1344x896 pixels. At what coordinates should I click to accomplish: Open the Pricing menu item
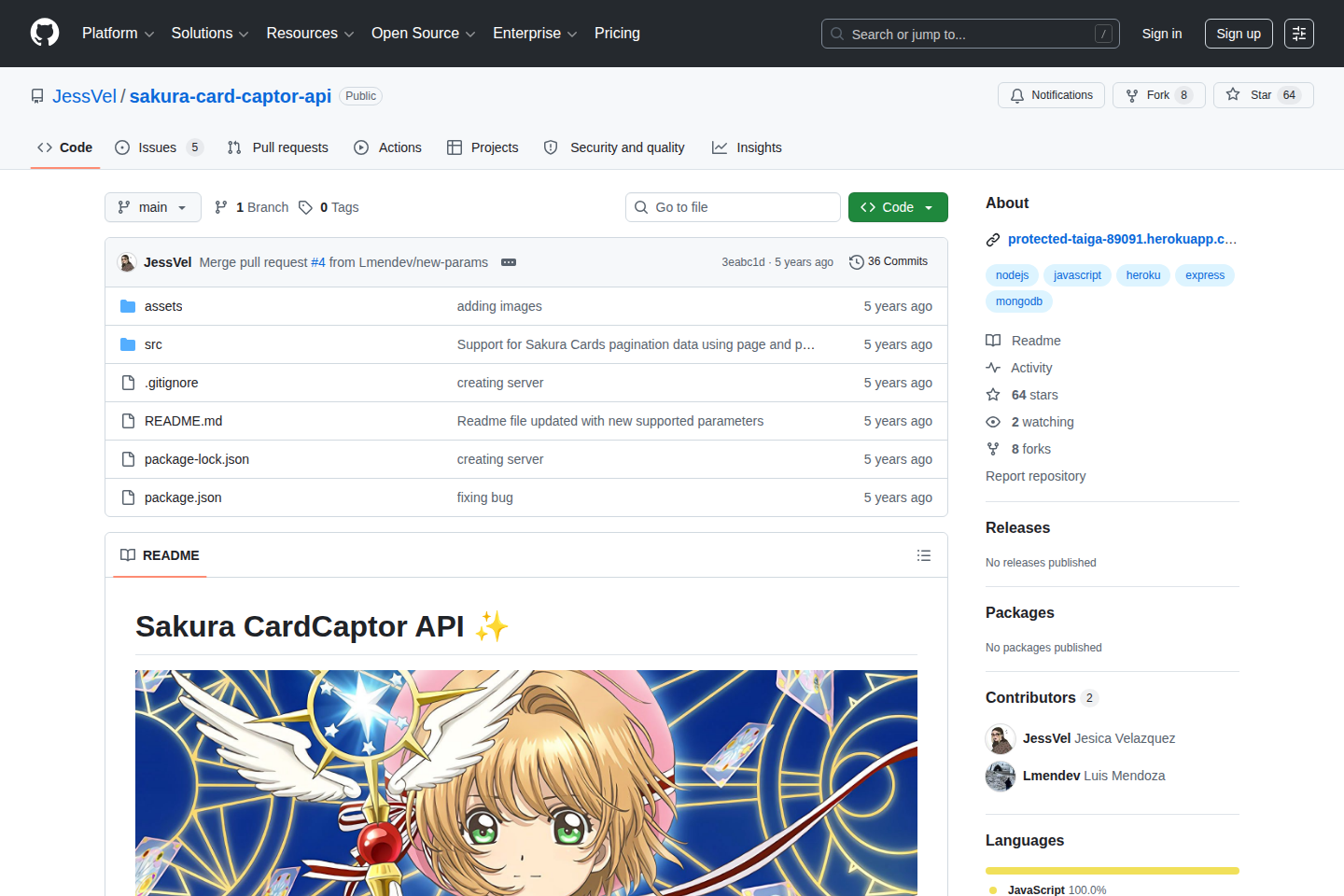[616, 34]
